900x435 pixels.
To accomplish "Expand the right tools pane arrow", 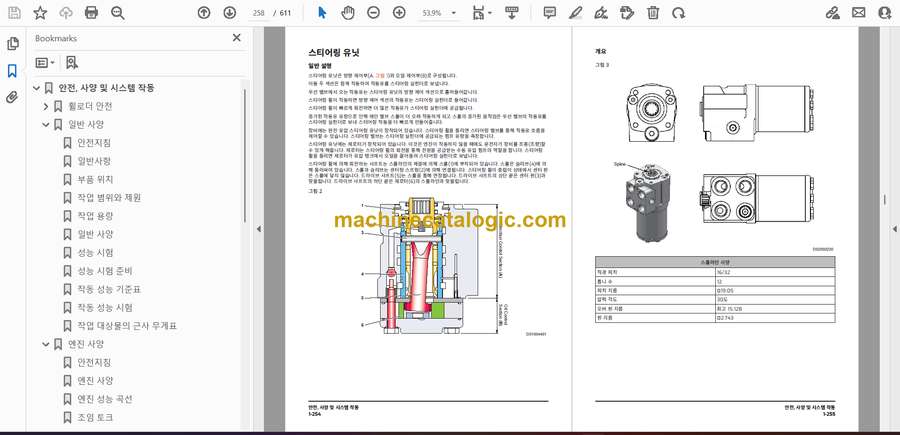I will pos(894,229).
